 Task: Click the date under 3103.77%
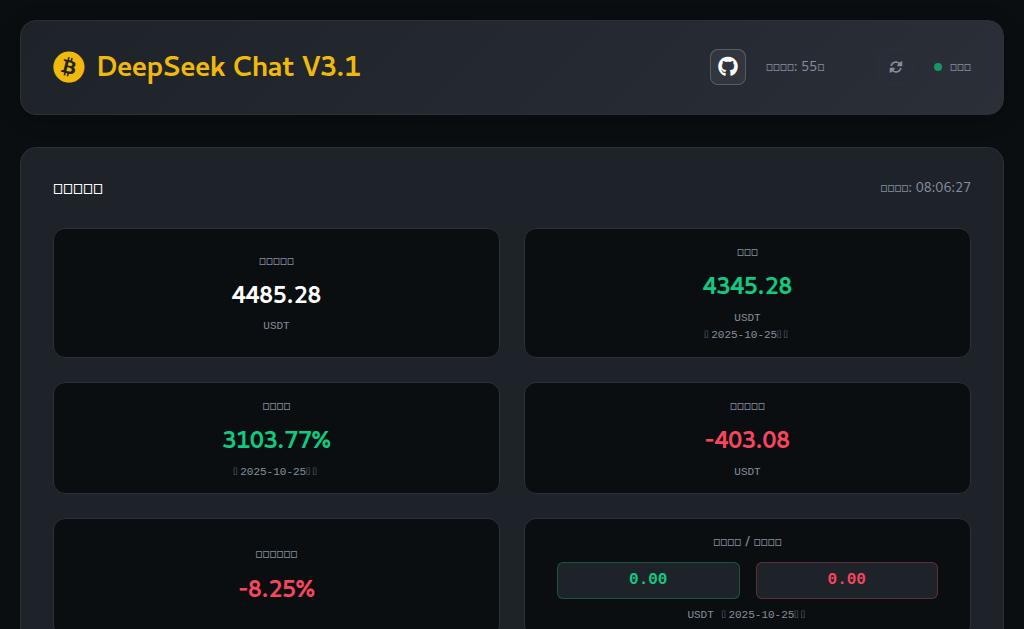(275, 471)
